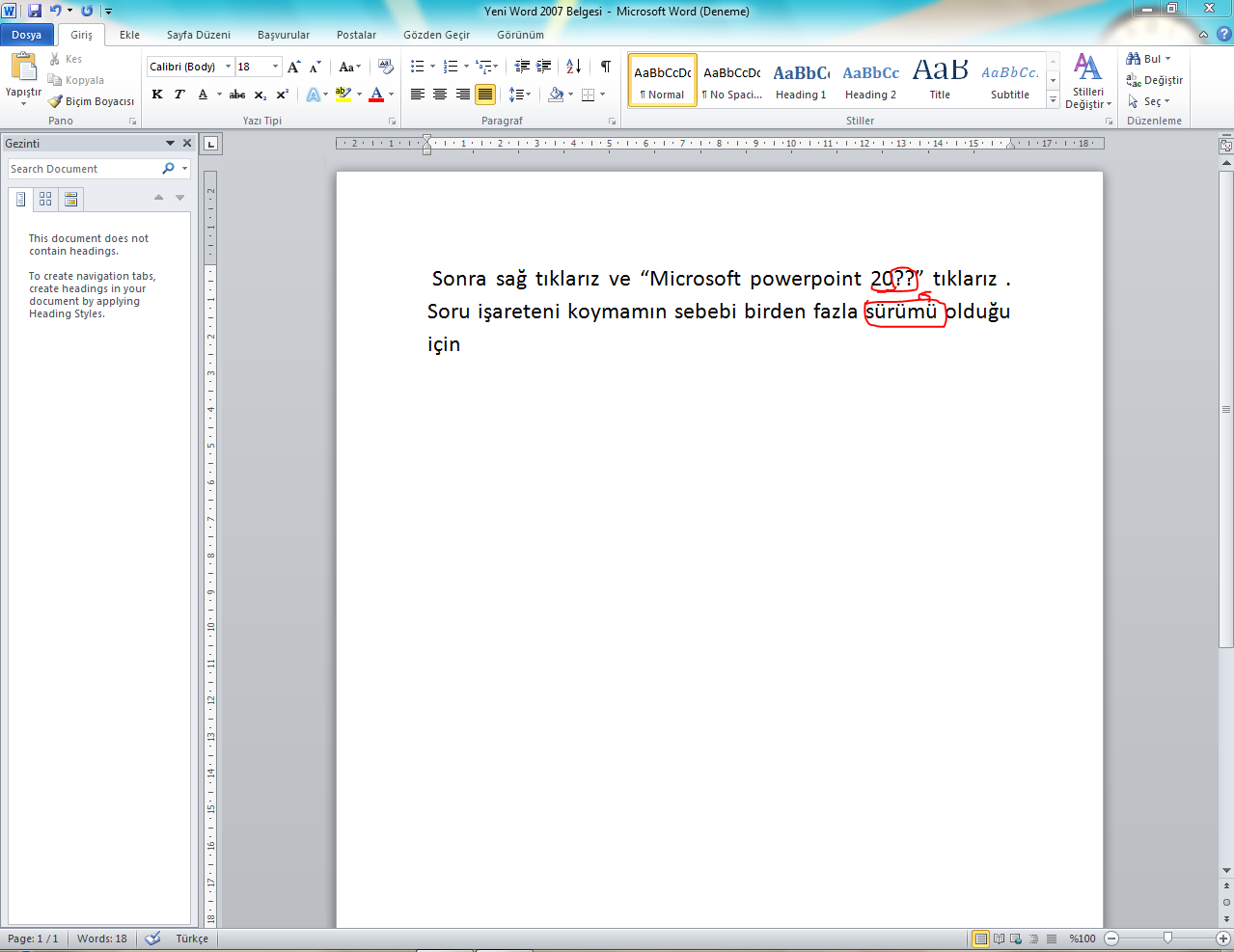
Task: Apply the Heading 1 style
Action: tap(801, 80)
